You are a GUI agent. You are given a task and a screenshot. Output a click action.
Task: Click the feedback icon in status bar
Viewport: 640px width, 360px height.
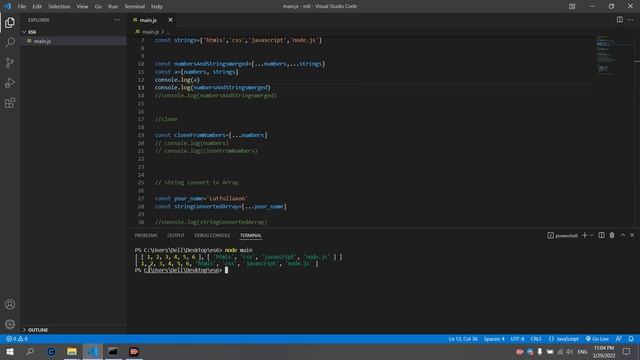(x=619, y=339)
